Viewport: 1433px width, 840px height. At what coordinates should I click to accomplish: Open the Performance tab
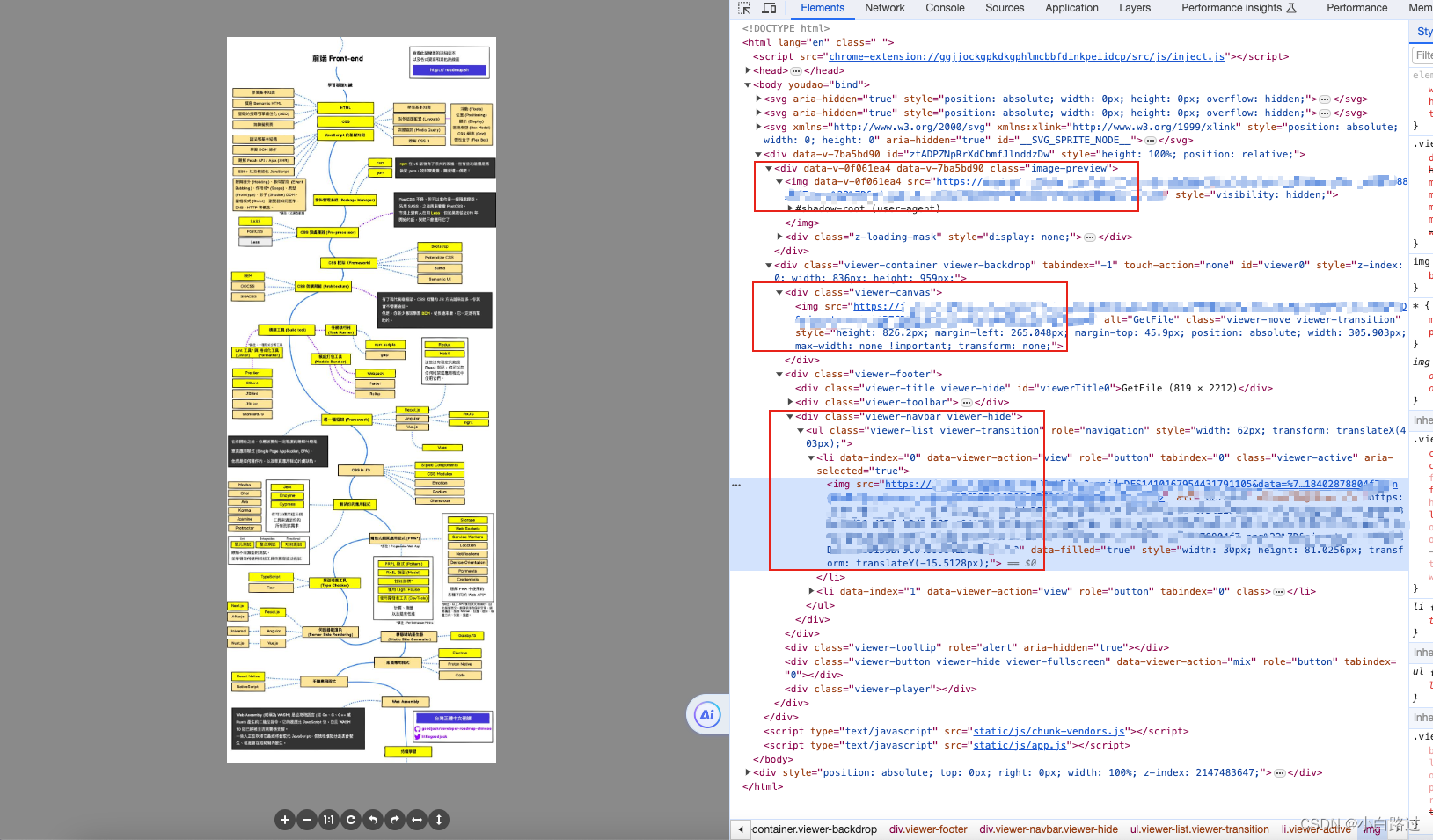tap(1357, 8)
